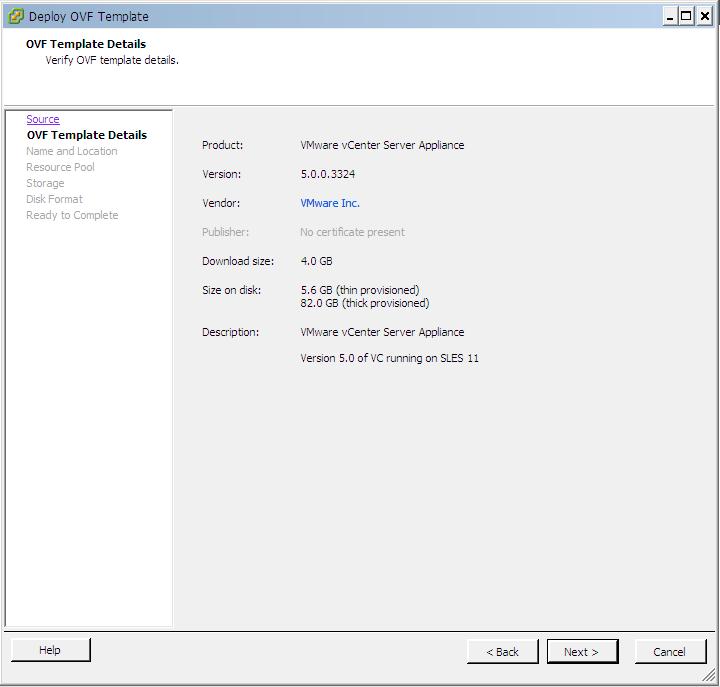Click the 'Description:' label
This screenshot has height=687, width=720.
tap(231, 332)
